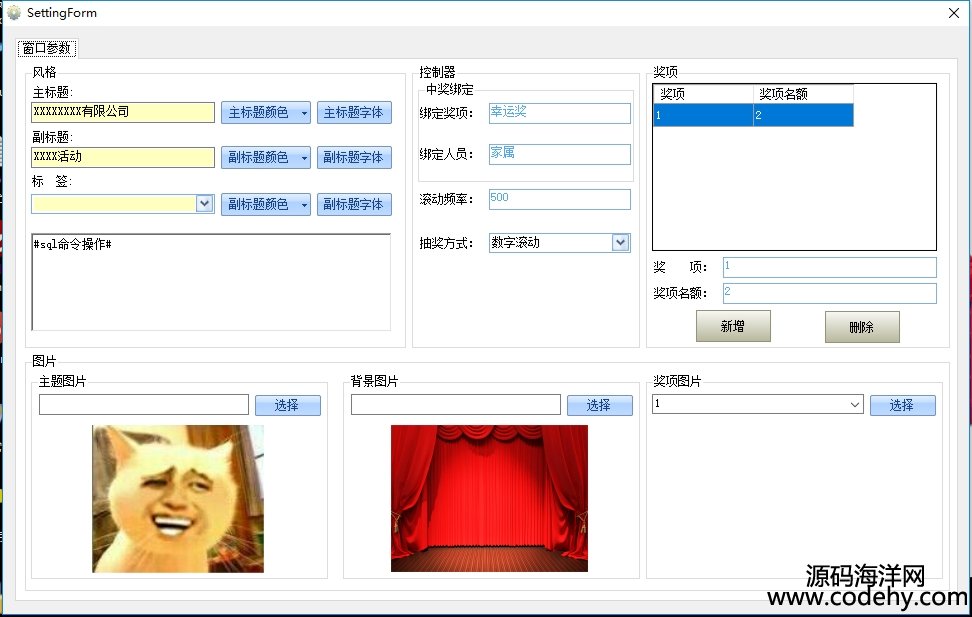Expand the 标签 combo box
This screenshot has width=972, height=617.
point(205,203)
